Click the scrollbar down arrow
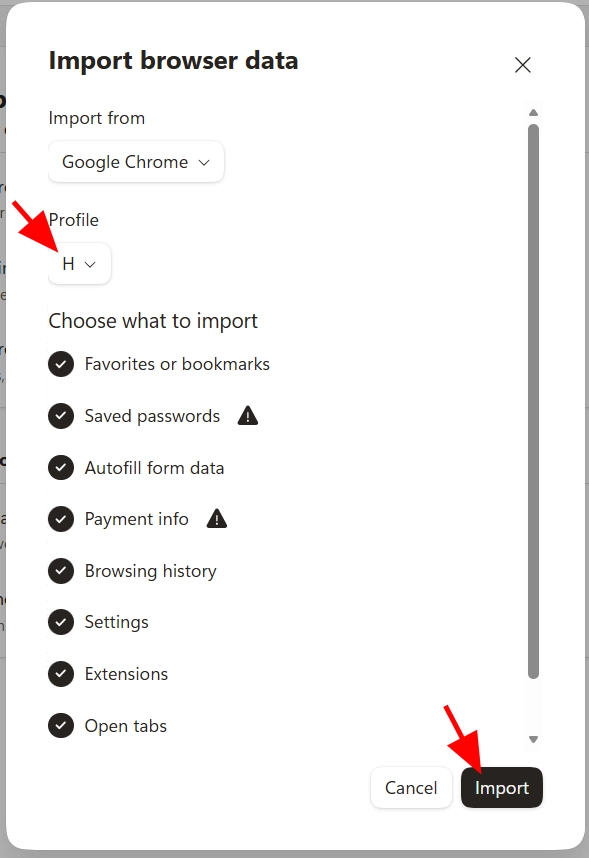 coord(533,739)
